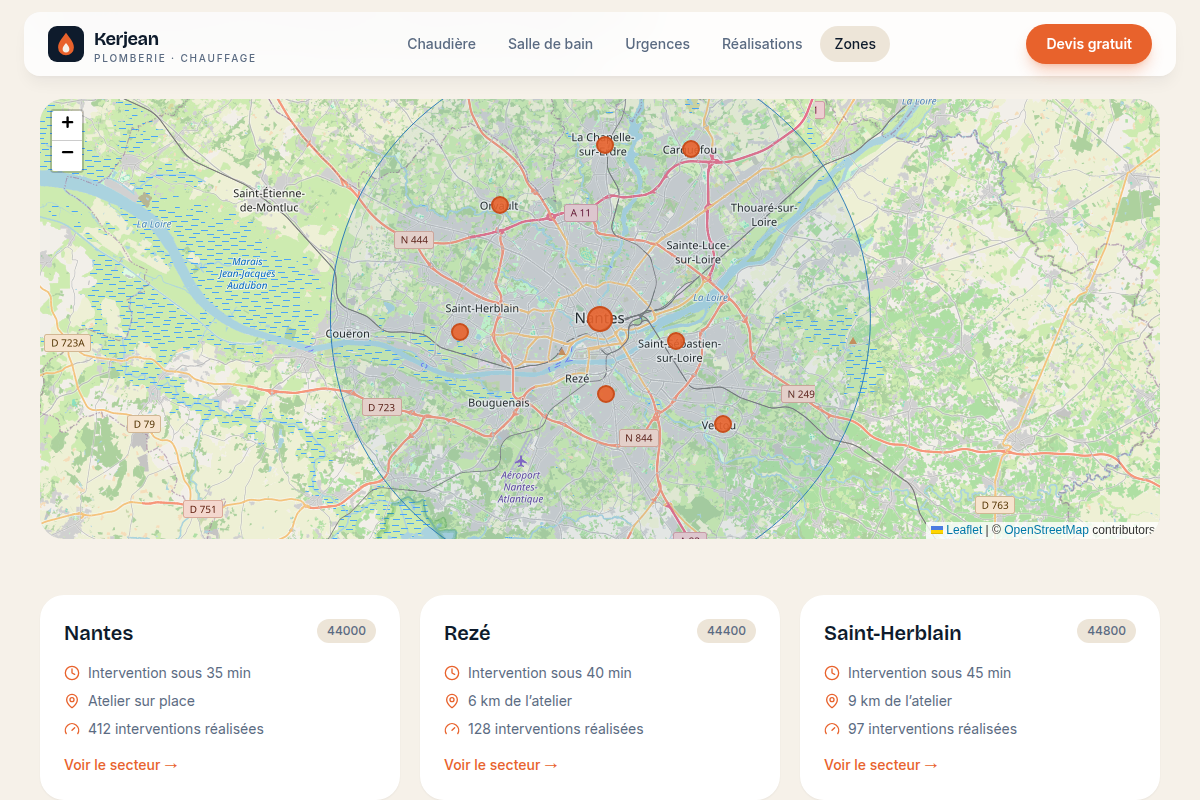Viewport: 1200px width, 800px height.
Task: Select the Orvault map marker
Action: tap(500, 205)
